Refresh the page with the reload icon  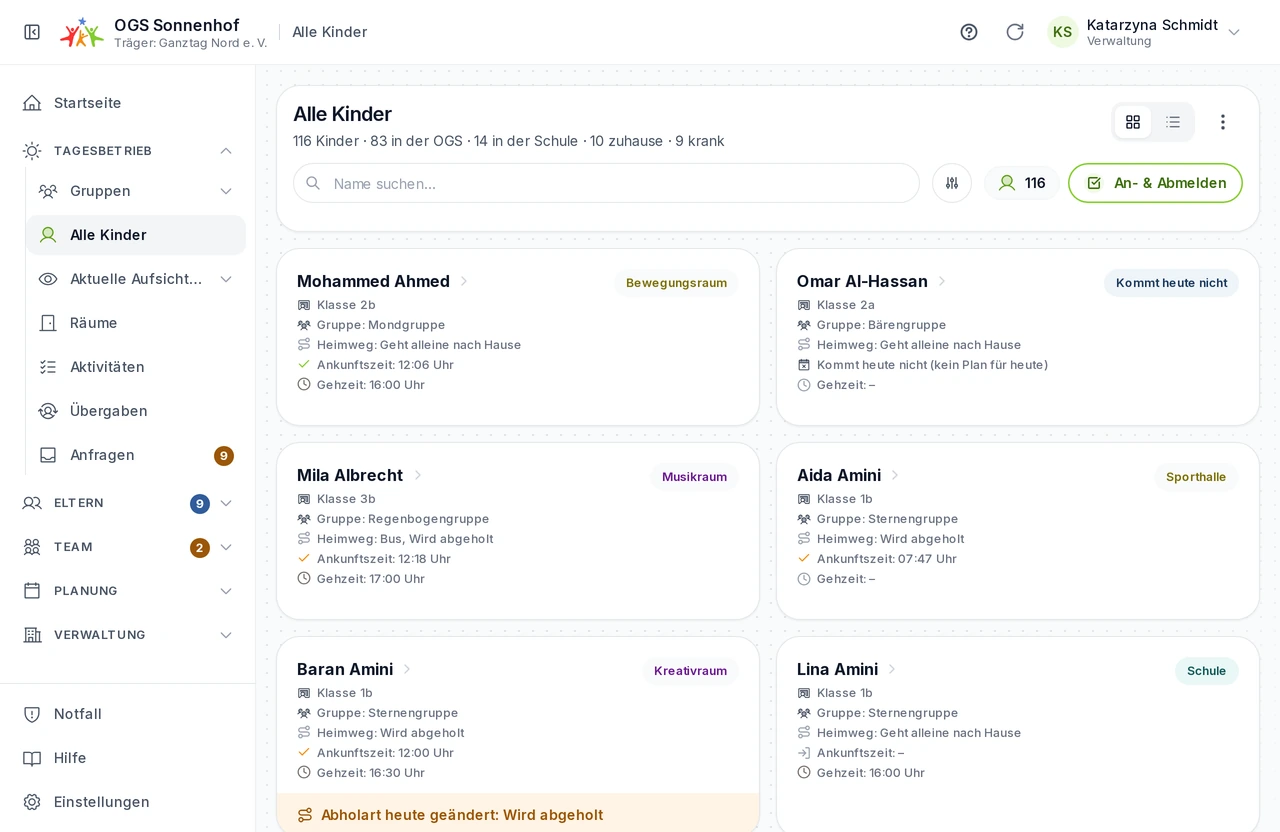tap(1015, 32)
